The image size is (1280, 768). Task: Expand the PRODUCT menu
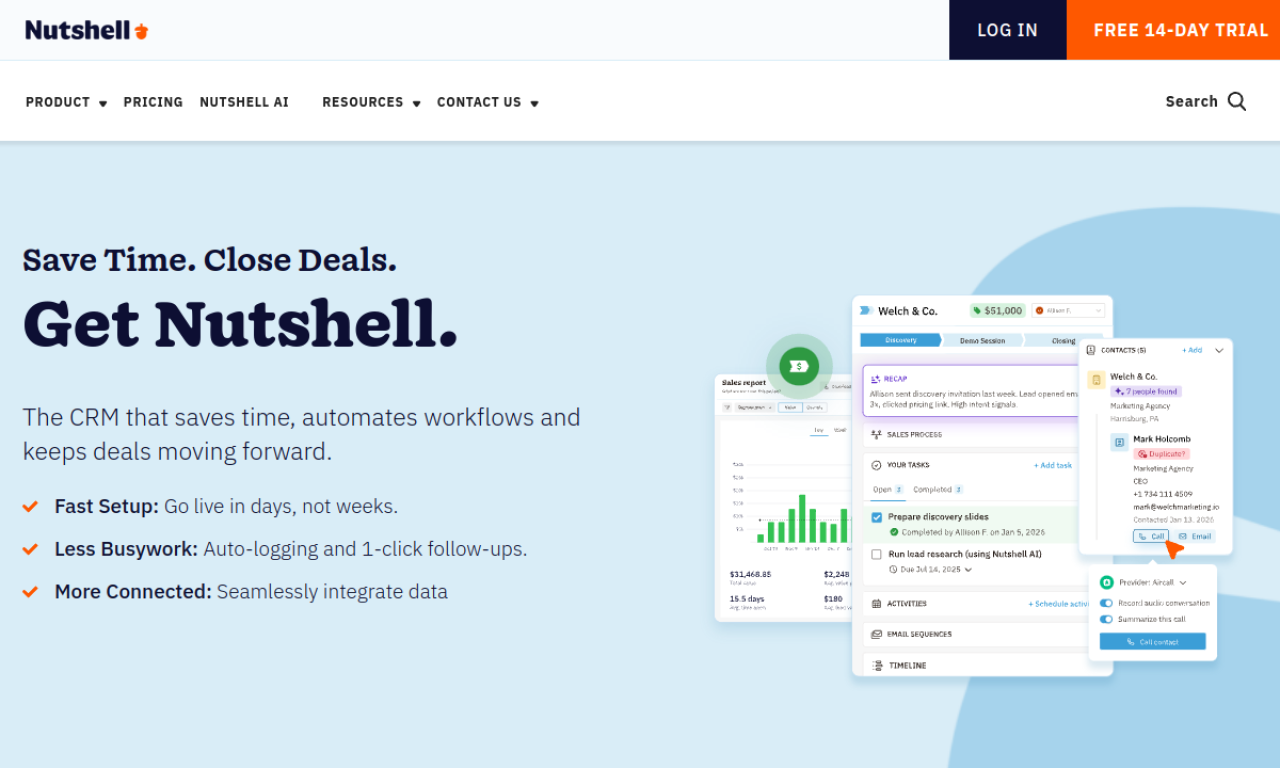point(66,102)
